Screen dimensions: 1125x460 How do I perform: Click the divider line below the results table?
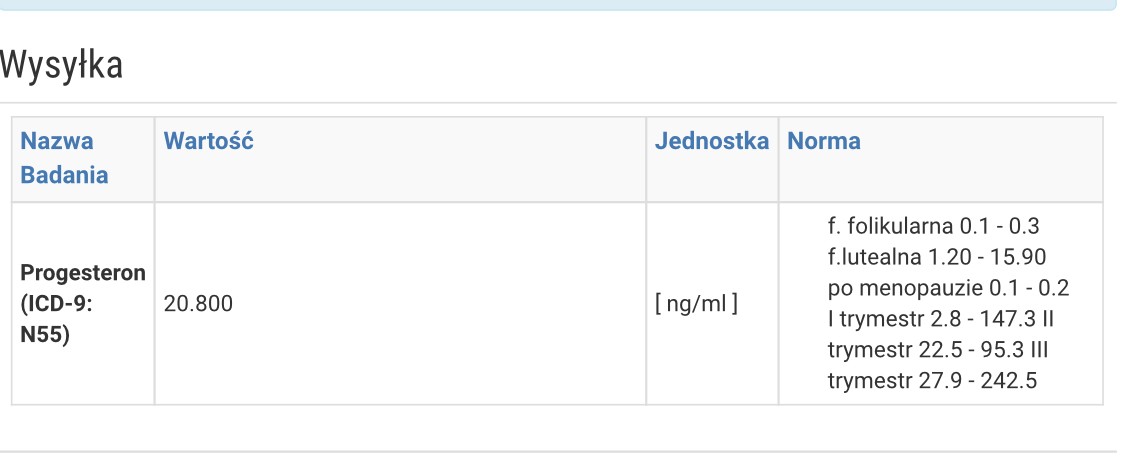(x=558, y=452)
